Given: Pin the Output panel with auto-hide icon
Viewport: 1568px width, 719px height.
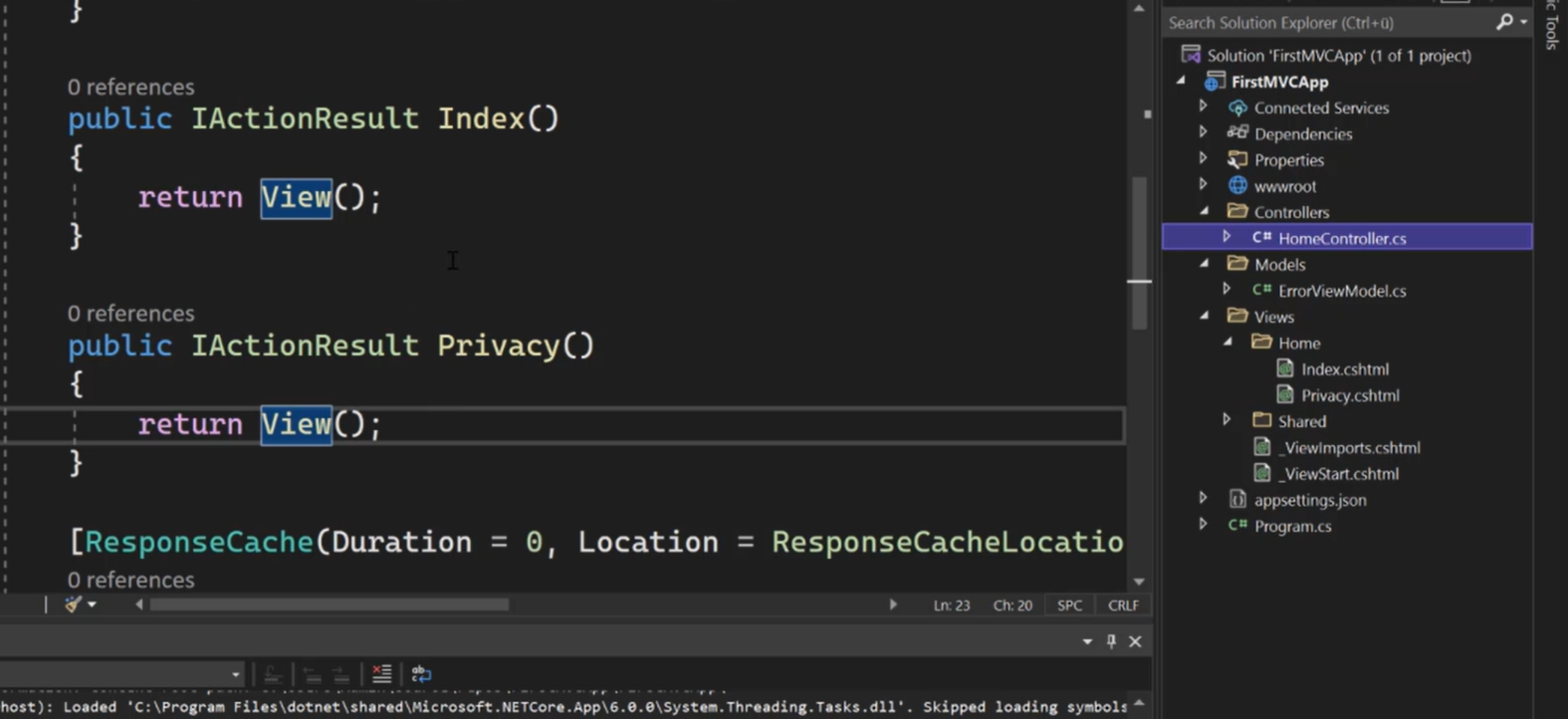Looking at the screenshot, I should pyautogui.click(x=1111, y=641).
